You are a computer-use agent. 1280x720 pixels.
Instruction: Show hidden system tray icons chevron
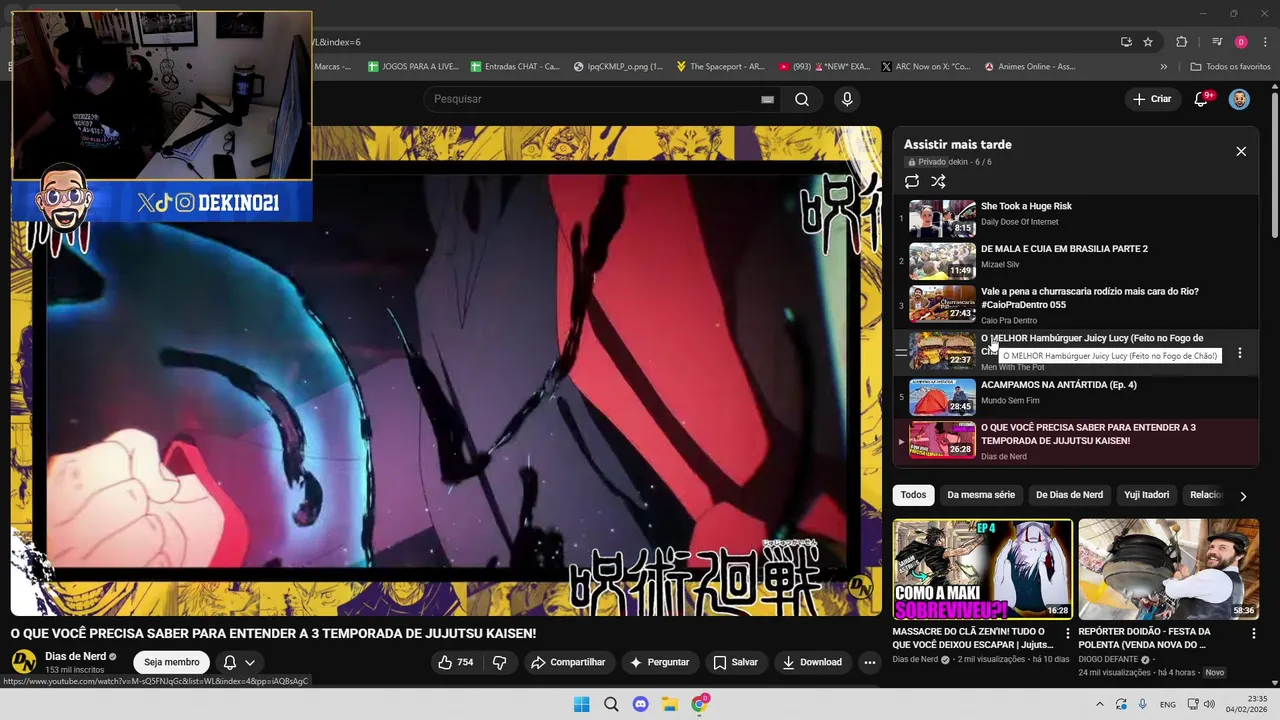(1099, 705)
